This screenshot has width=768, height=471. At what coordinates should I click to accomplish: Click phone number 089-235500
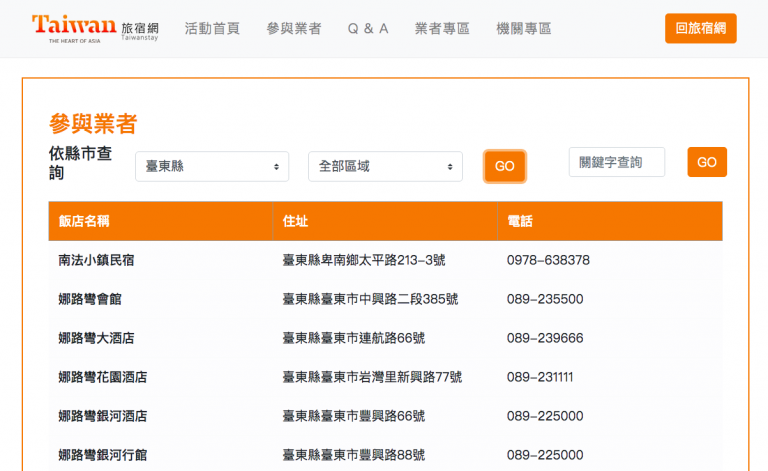(x=545, y=299)
